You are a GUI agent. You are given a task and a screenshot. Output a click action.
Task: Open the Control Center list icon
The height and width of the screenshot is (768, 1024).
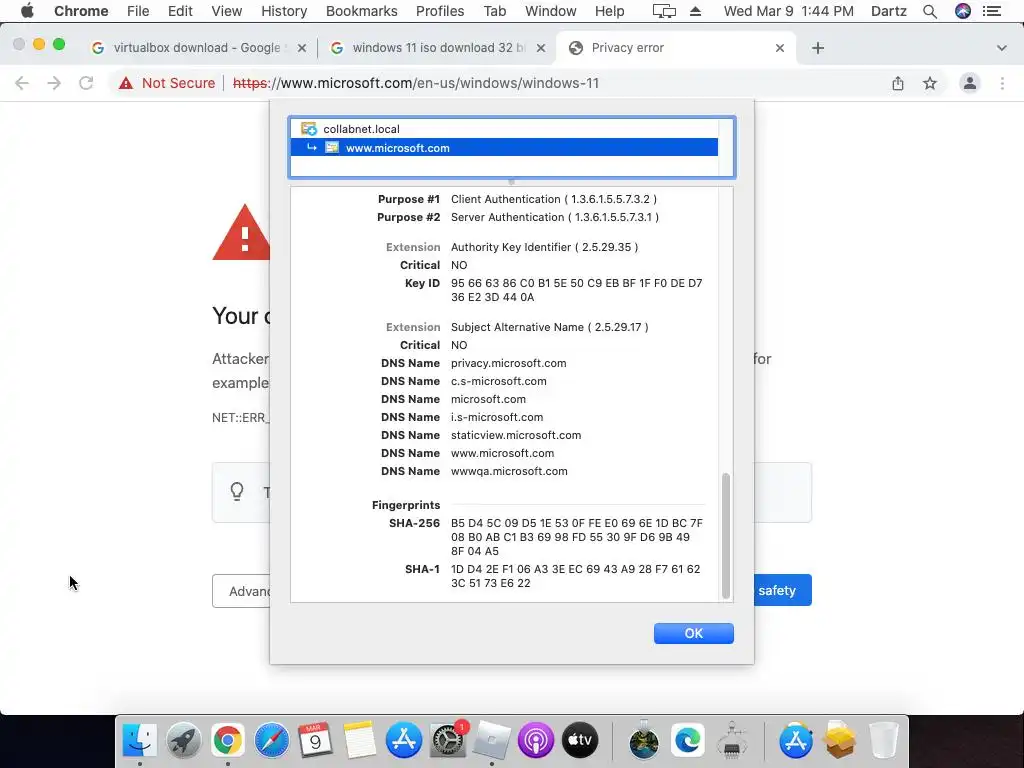tap(992, 11)
